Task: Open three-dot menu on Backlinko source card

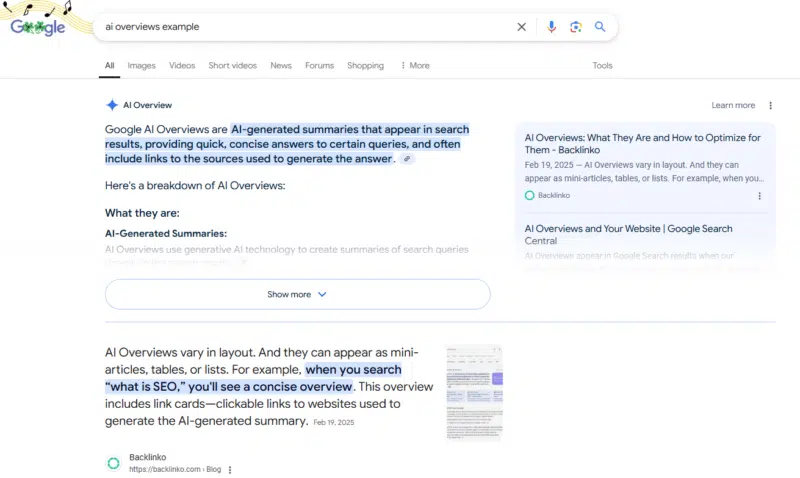Action: pos(759,196)
